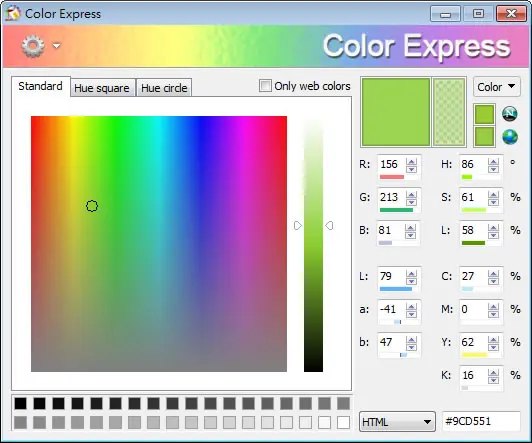The height and width of the screenshot is (443, 532).
Task: Decrease the K percent with down arrow
Action: [493, 379]
